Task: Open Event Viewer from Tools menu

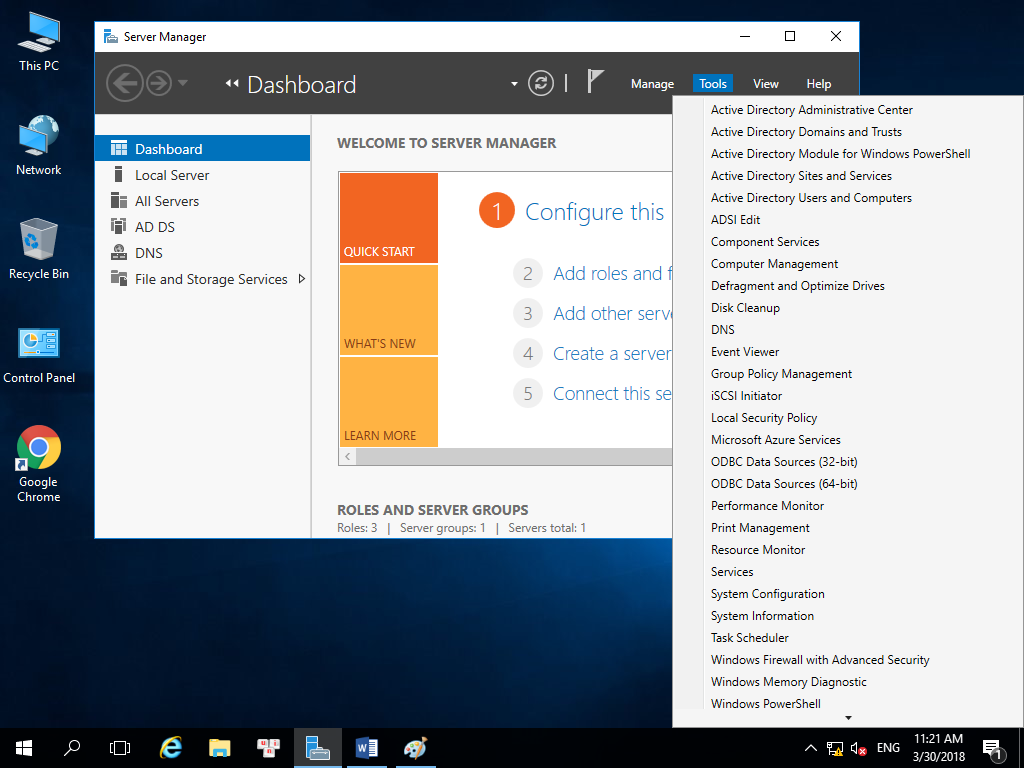Action: pyautogui.click(x=744, y=352)
